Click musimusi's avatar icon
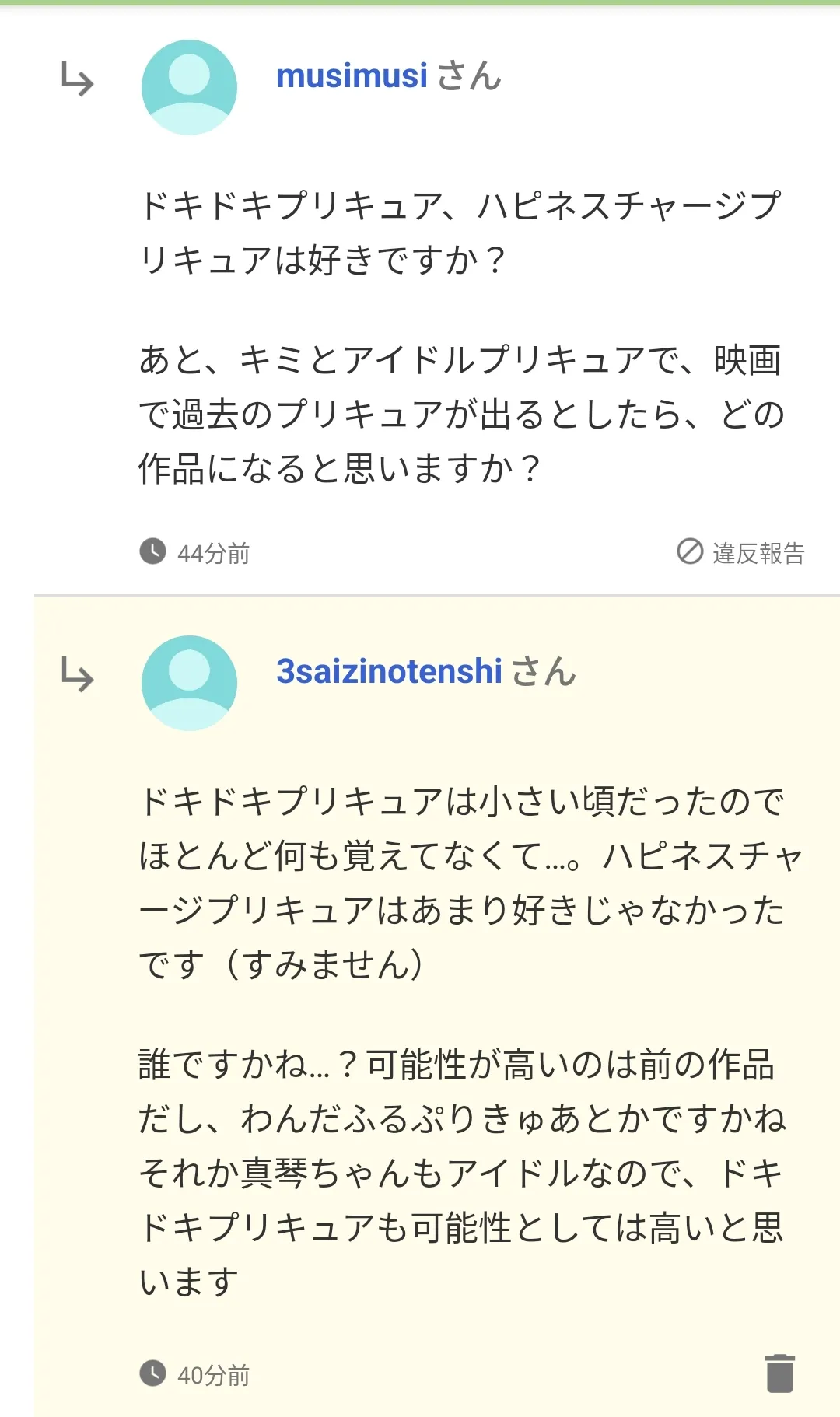 point(189,87)
